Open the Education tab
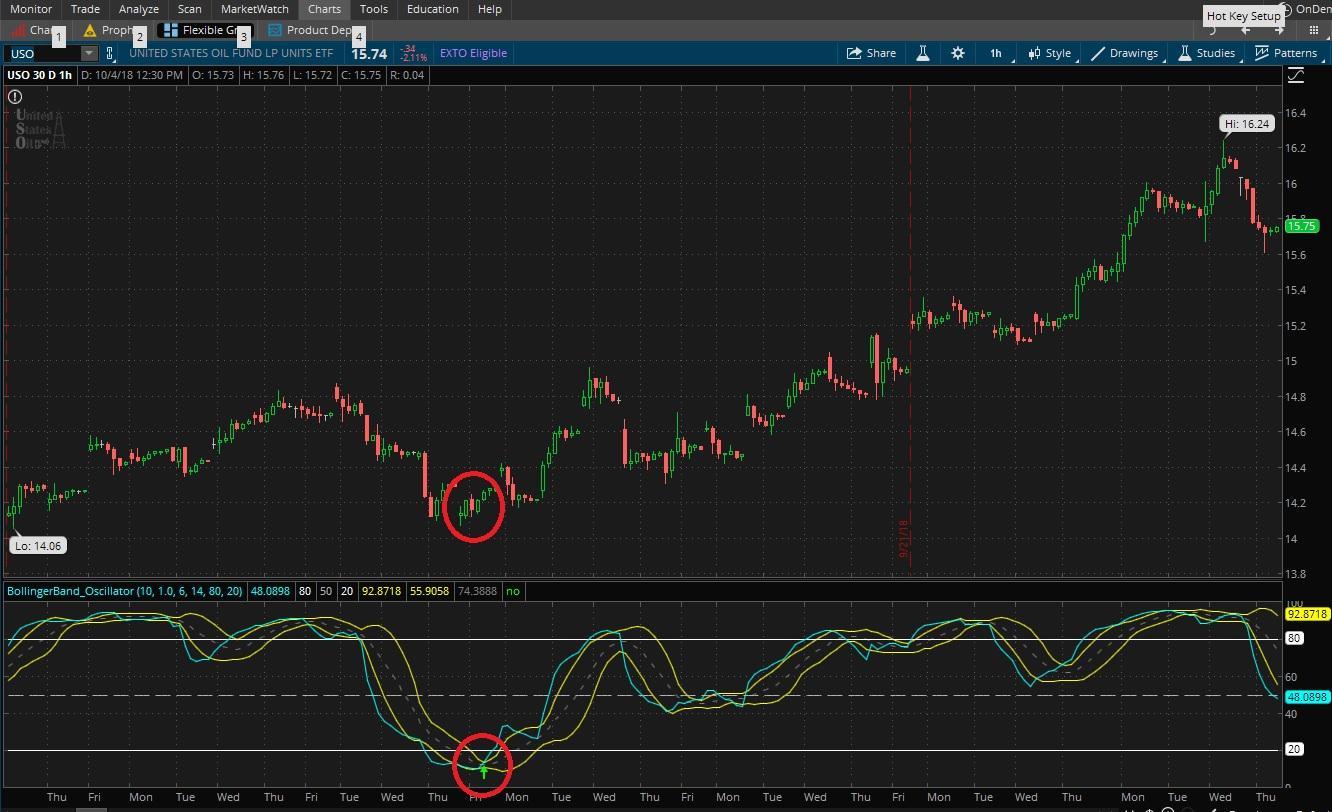1332x812 pixels. (433, 9)
